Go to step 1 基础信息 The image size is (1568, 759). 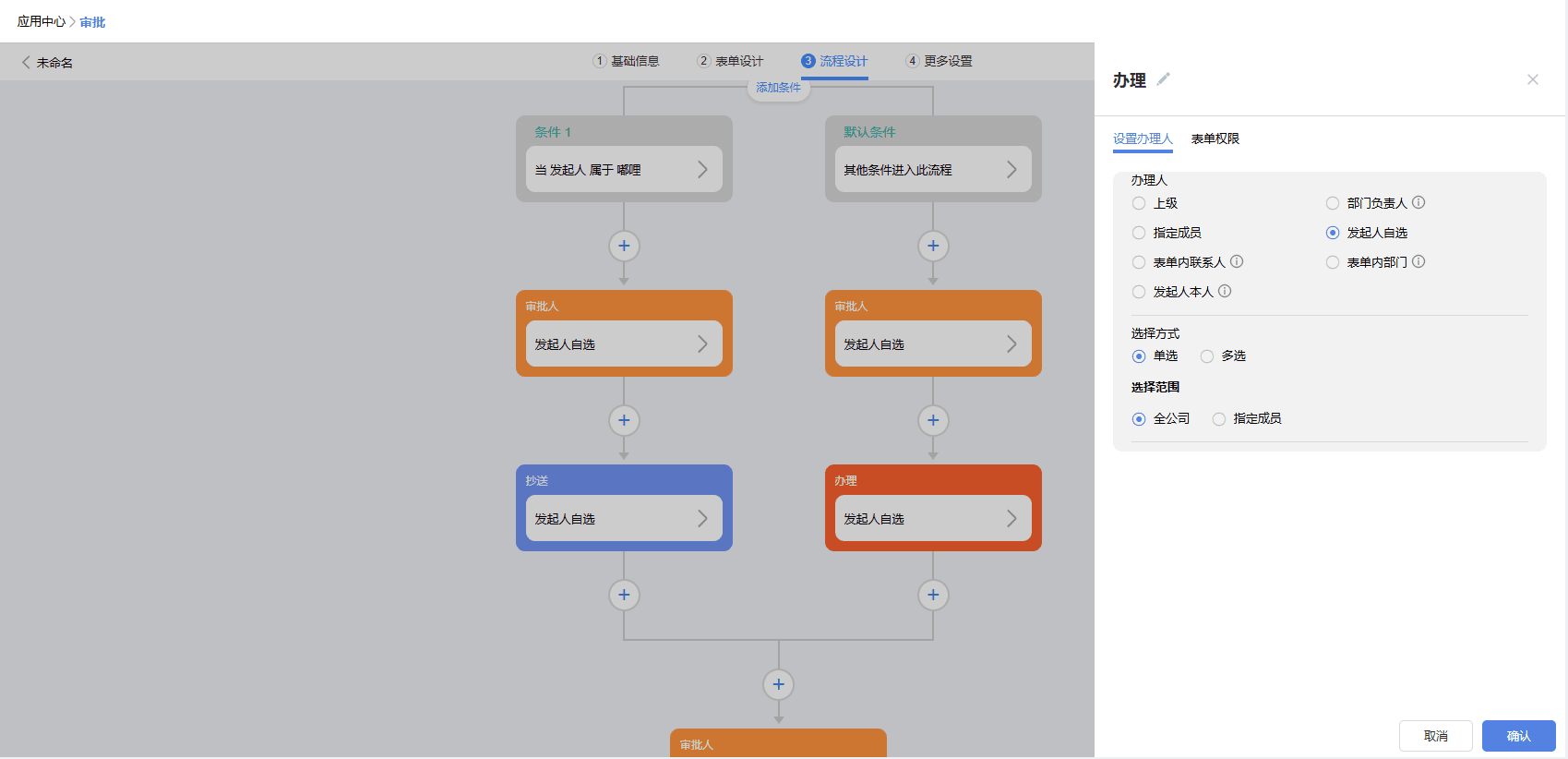click(x=626, y=61)
